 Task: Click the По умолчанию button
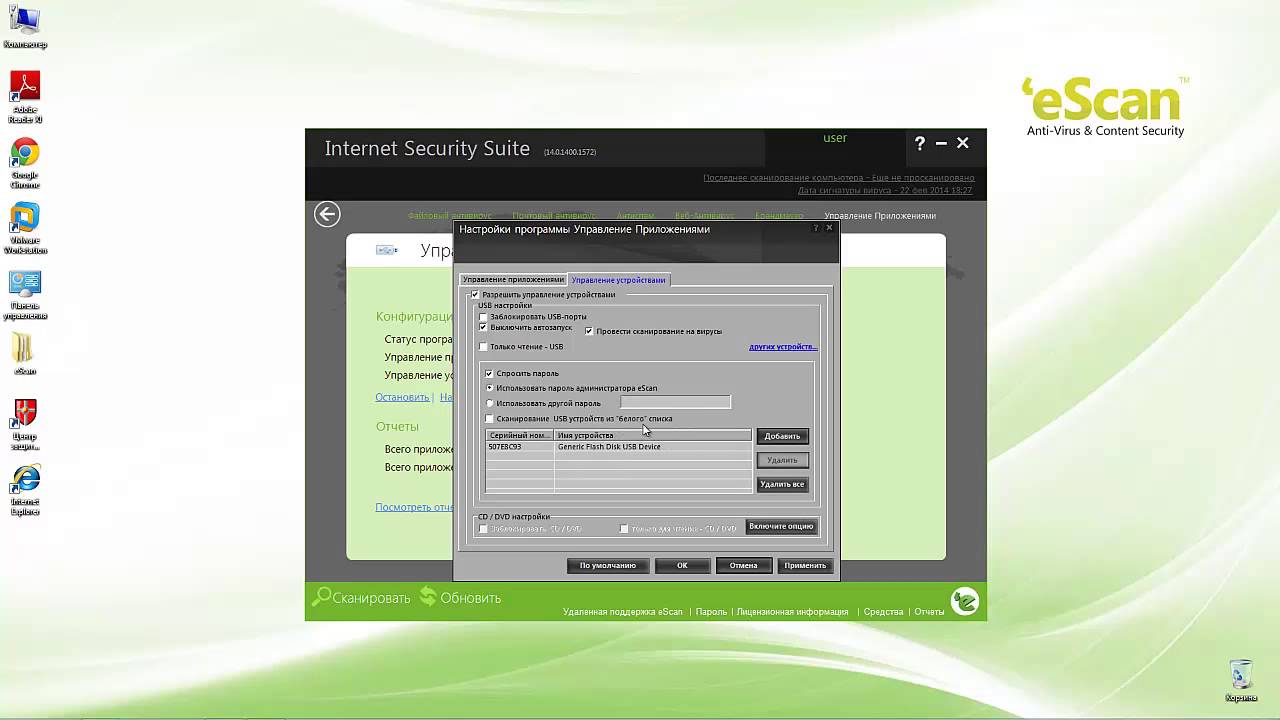coord(608,565)
